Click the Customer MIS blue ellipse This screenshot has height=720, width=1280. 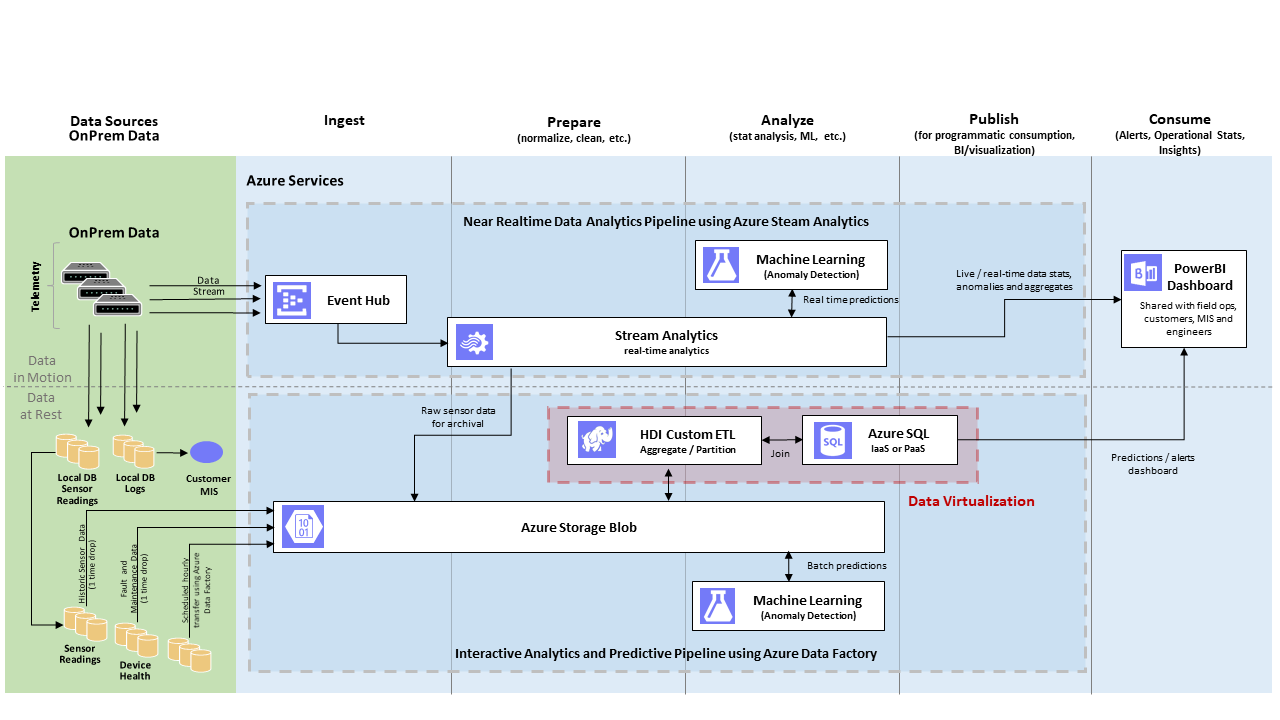(x=207, y=452)
